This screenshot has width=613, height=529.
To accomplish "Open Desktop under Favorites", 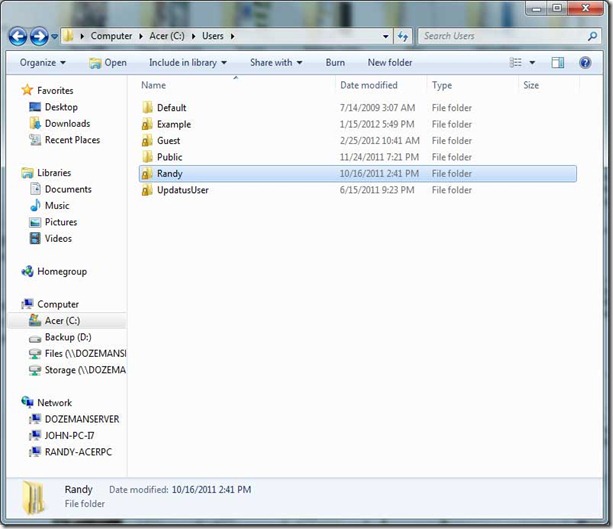I will [x=61, y=107].
